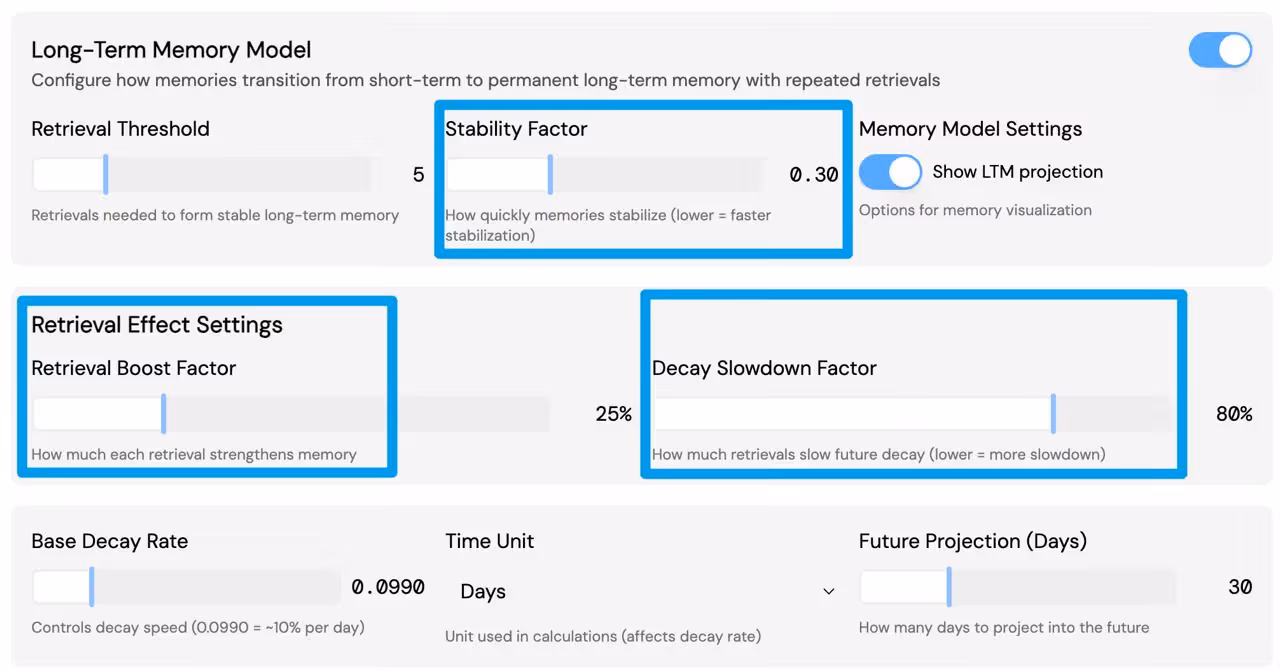Viewport: 1280px width, 671px height.
Task: Click the Retrieval Boost Factor slider handle
Action: (163, 414)
